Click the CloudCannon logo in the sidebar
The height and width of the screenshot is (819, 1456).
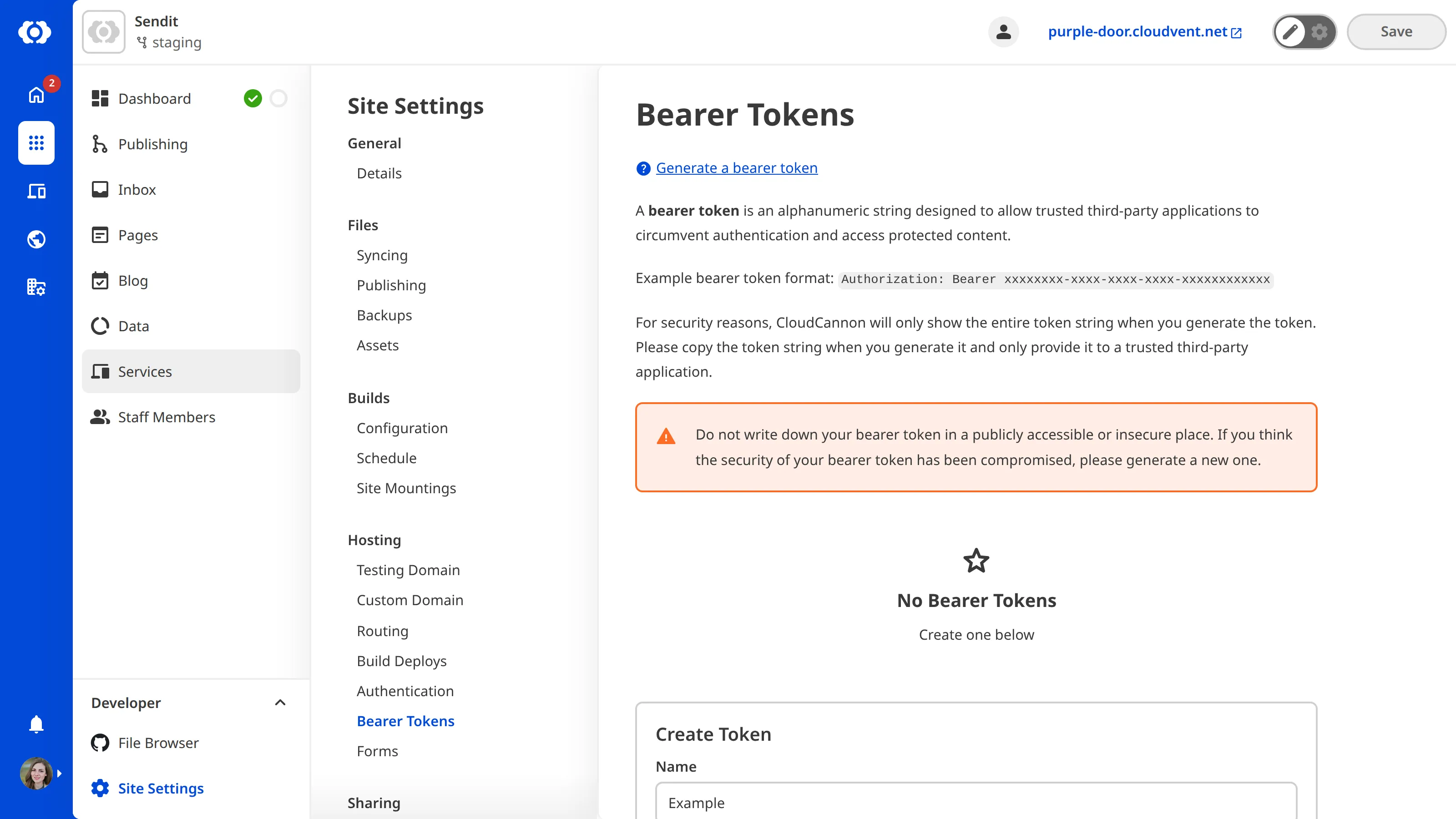point(35,32)
